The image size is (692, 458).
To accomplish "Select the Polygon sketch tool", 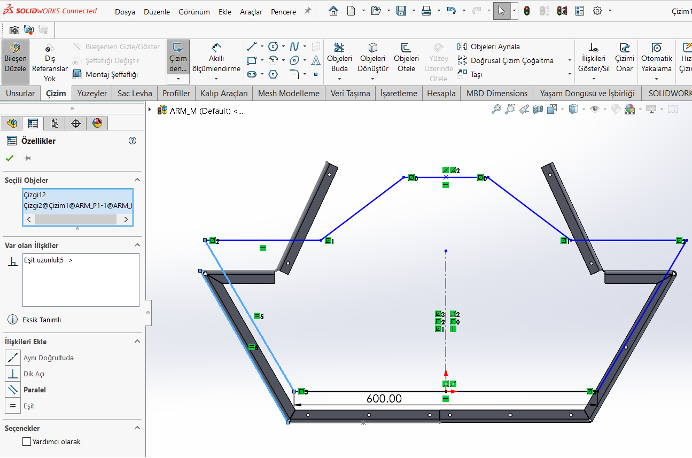I will (273, 74).
